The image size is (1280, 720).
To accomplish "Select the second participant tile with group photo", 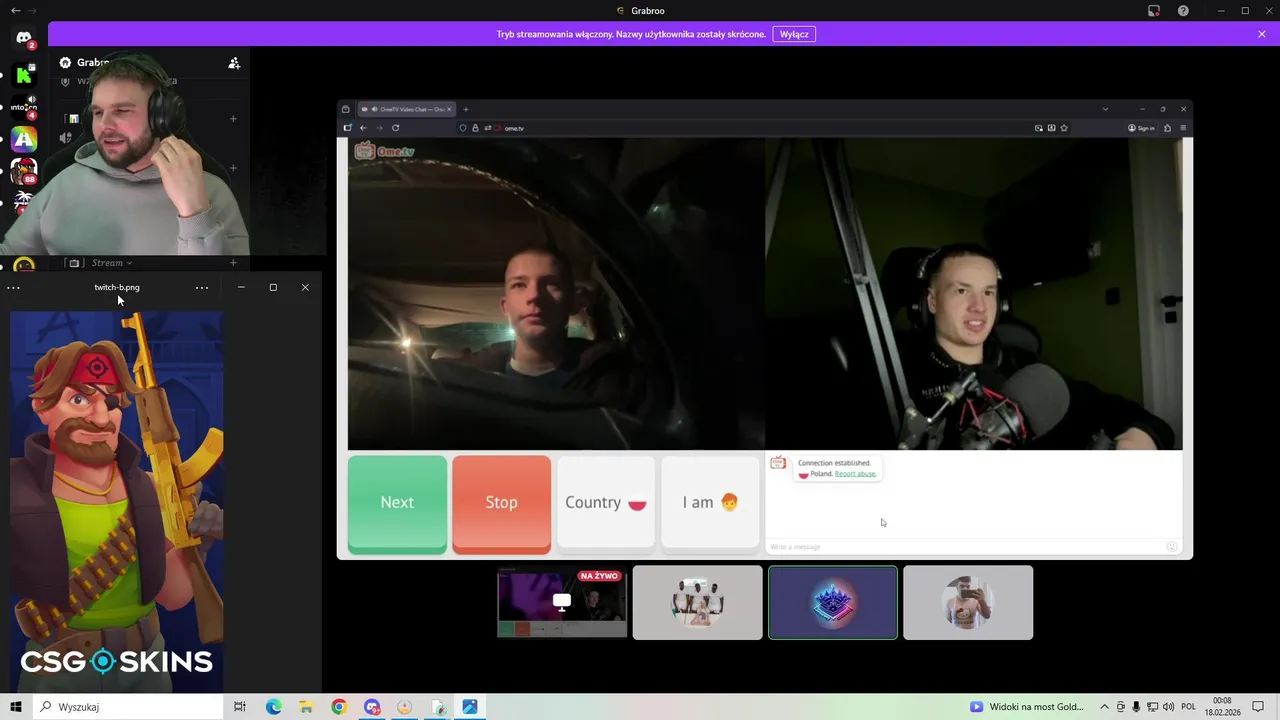I will tap(698, 602).
